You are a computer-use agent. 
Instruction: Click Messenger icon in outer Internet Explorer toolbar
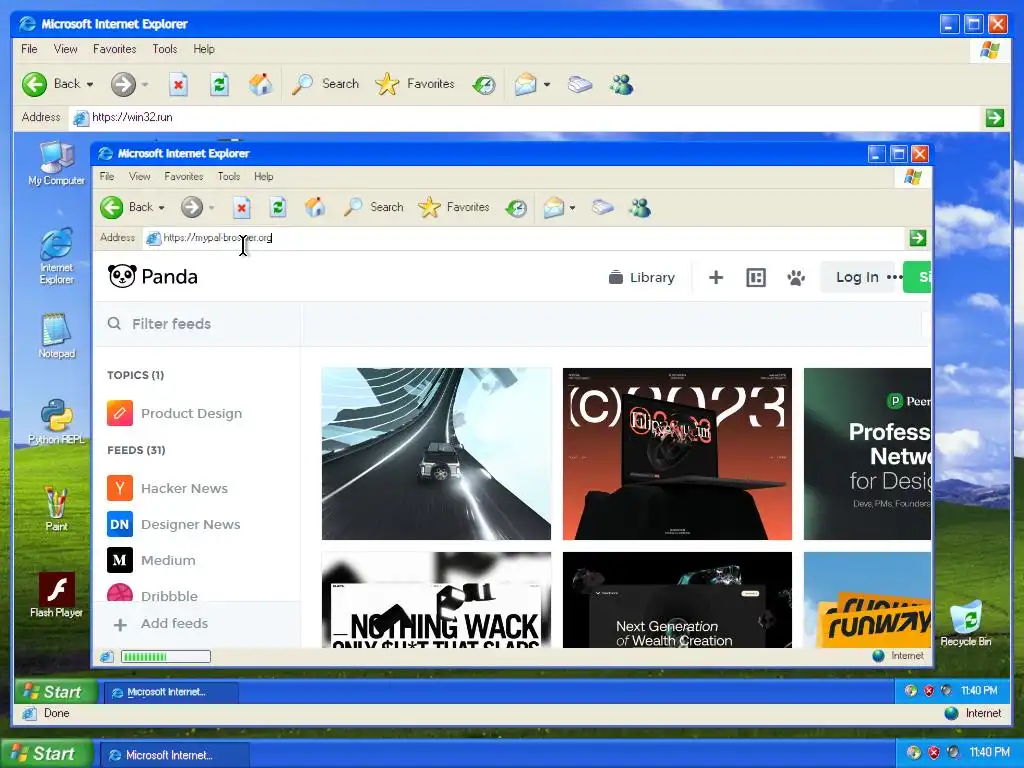pos(621,84)
